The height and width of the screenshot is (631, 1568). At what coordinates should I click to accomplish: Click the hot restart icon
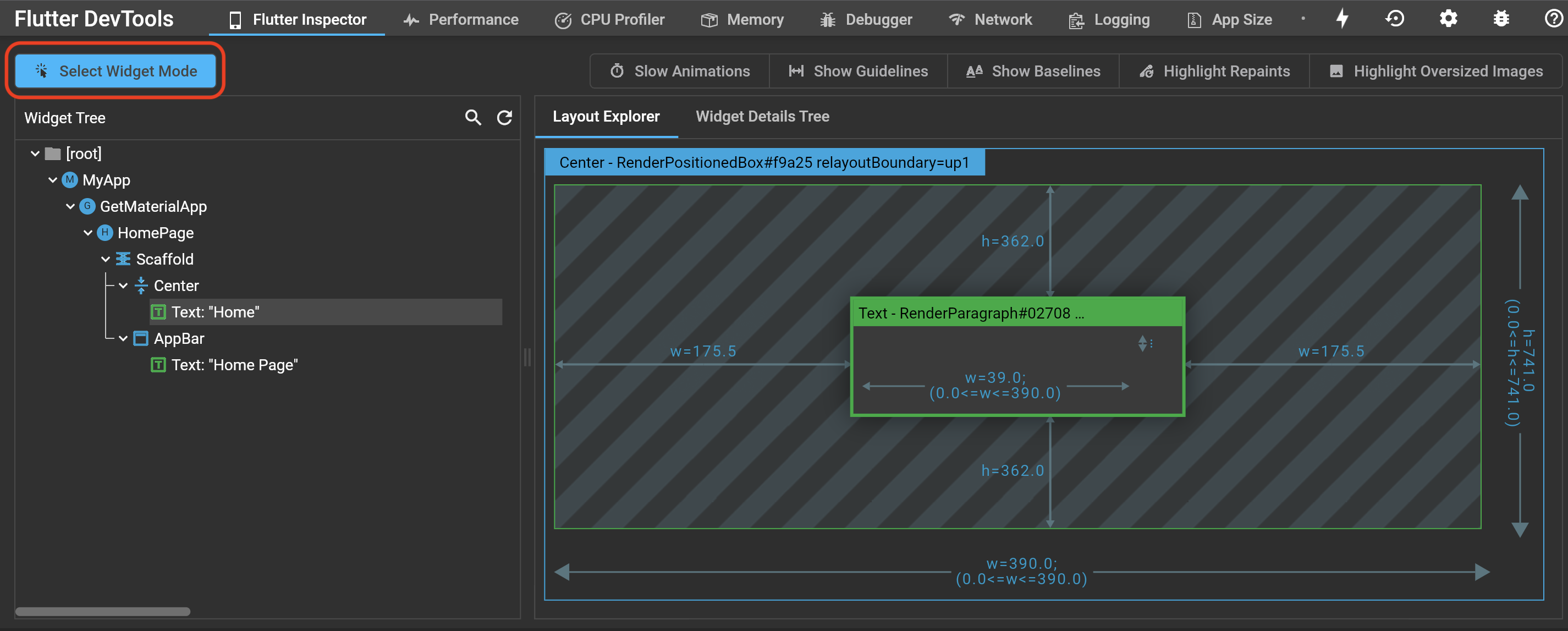[1395, 19]
